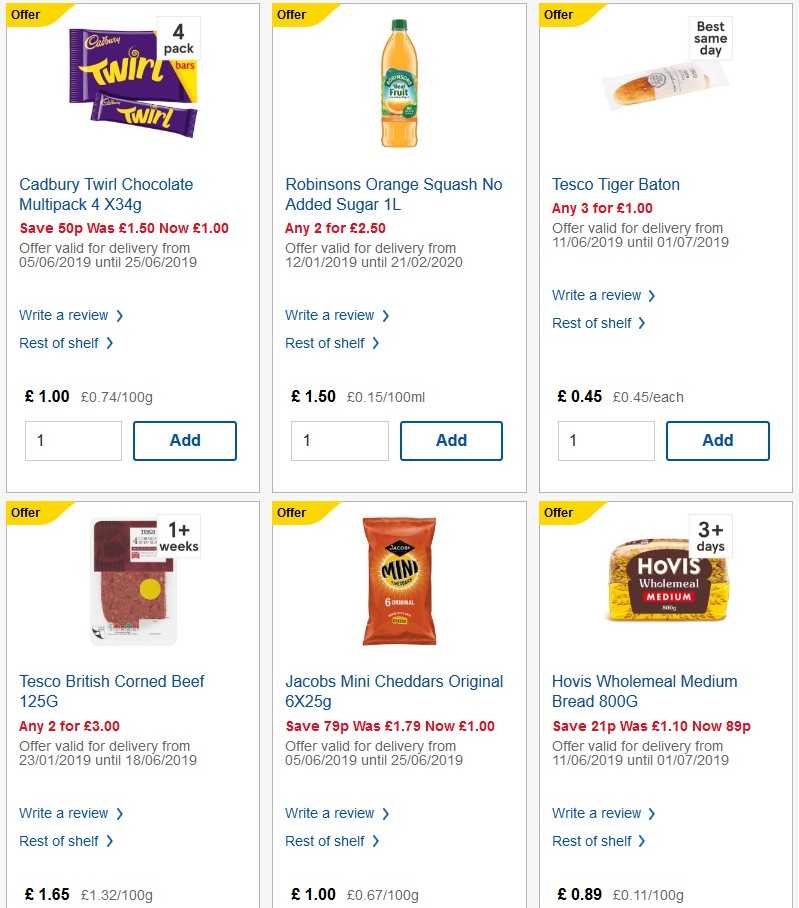
Task: Add Tesco Tiger Baton to basket
Action: (x=717, y=440)
